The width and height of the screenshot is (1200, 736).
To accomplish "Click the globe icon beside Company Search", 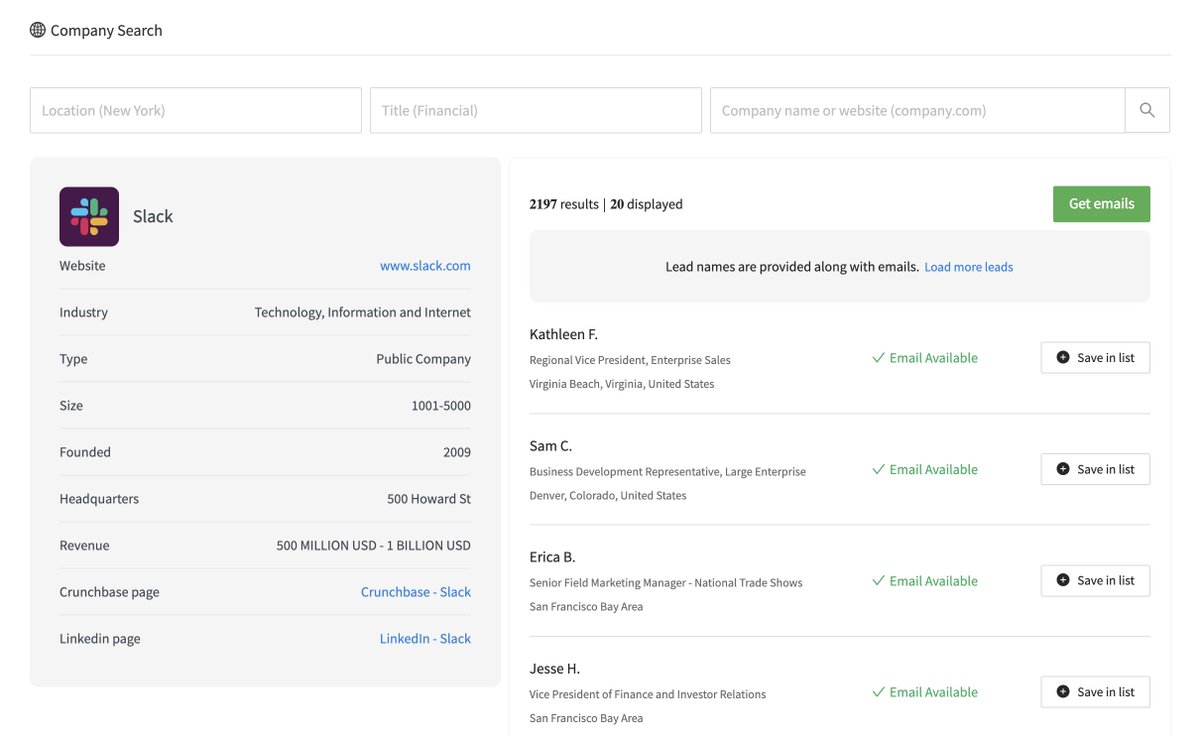I will pos(38,29).
